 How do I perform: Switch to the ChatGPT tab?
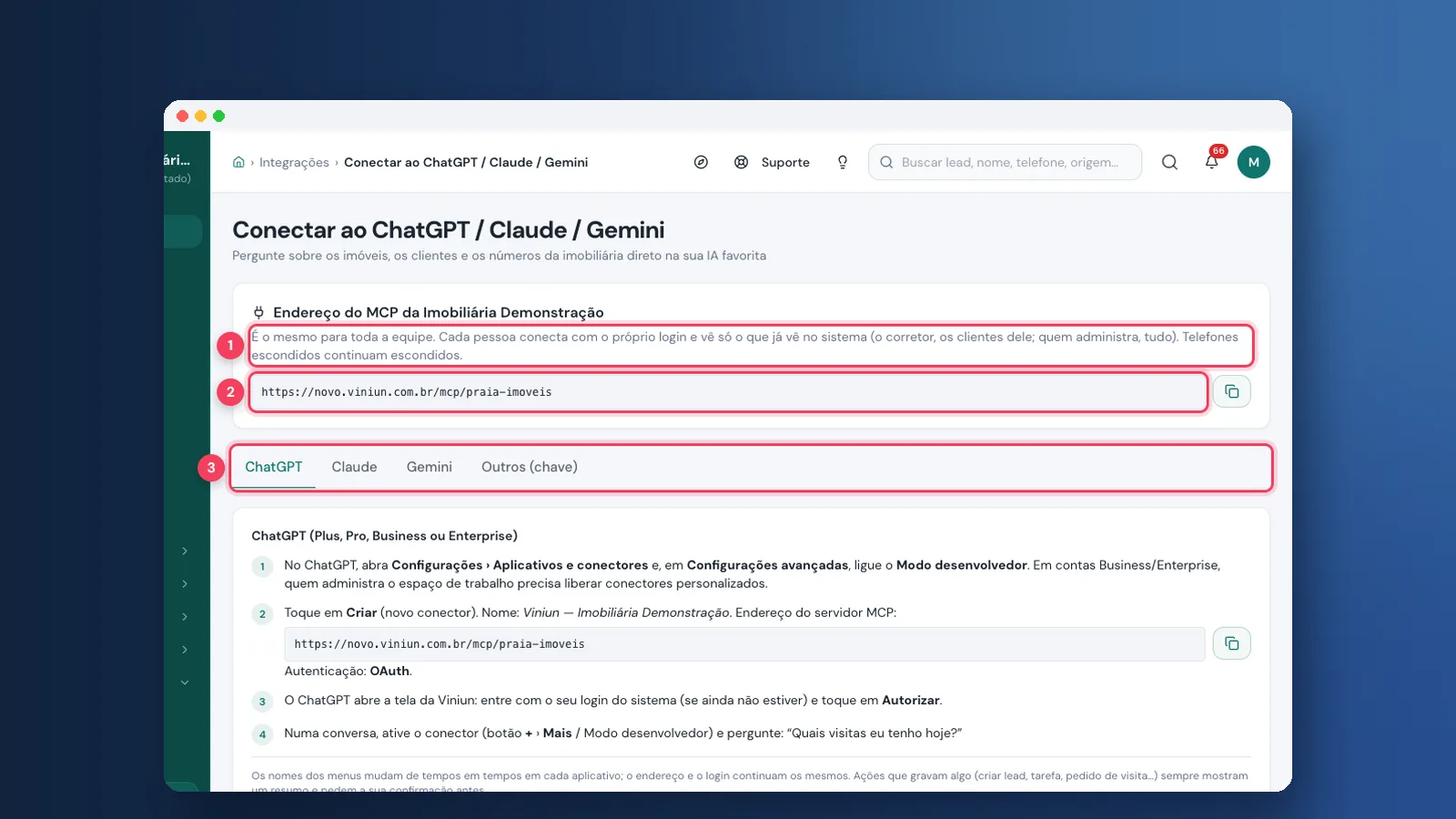[x=273, y=467]
